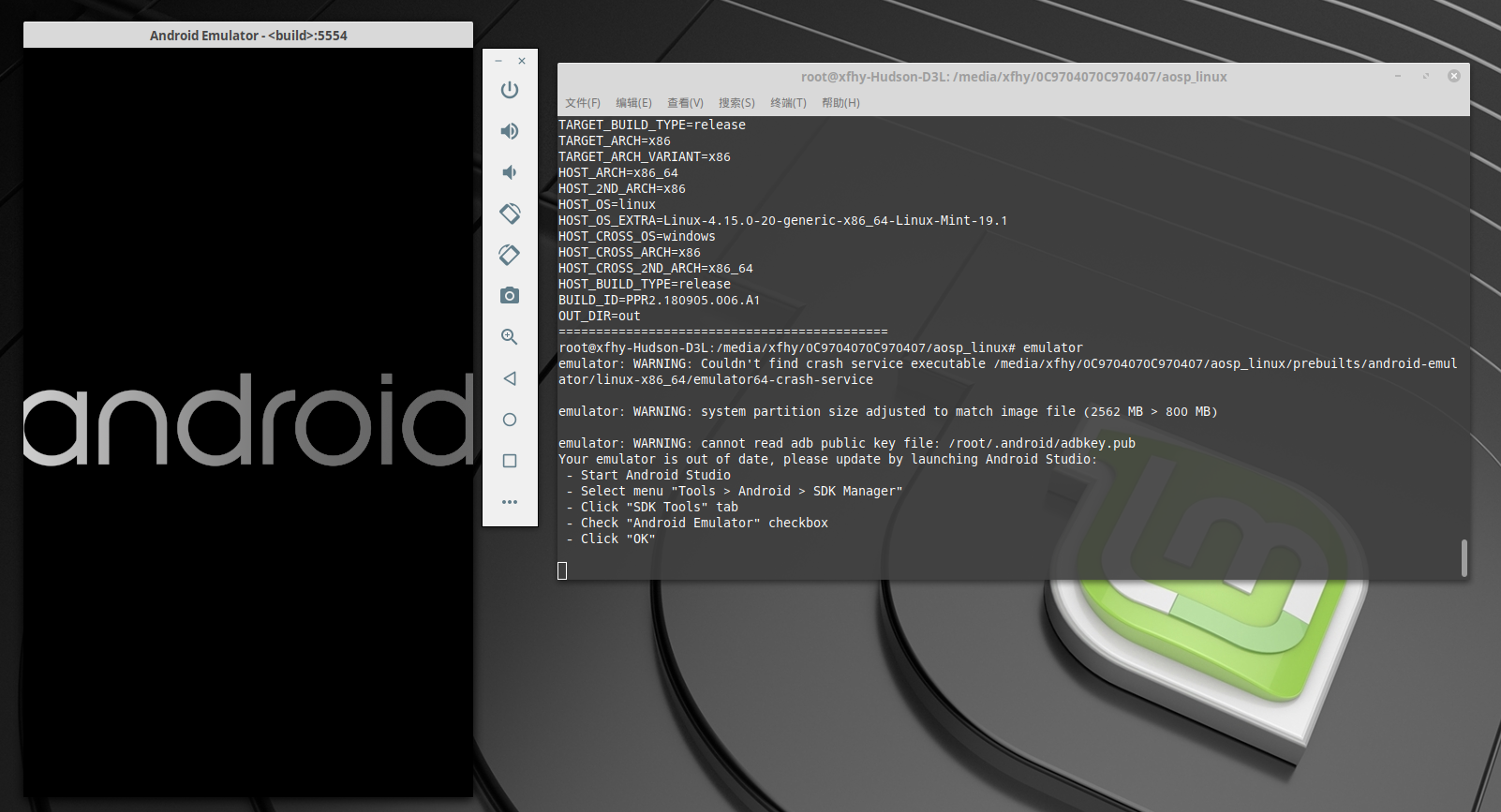Click the TARGET_ARCH_VARIANT=x86 line
This screenshot has height=812, width=1501.
[645, 156]
